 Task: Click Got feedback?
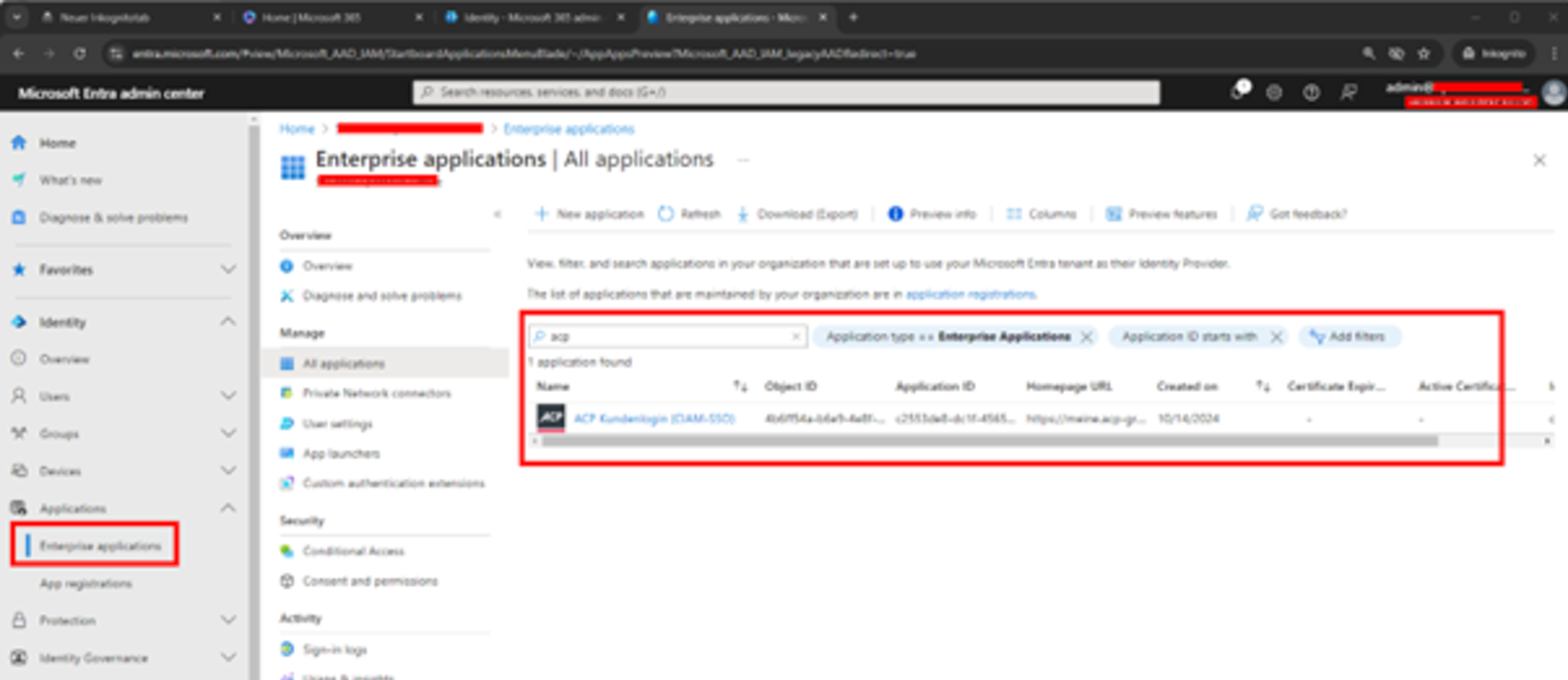click(x=1296, y=214)
